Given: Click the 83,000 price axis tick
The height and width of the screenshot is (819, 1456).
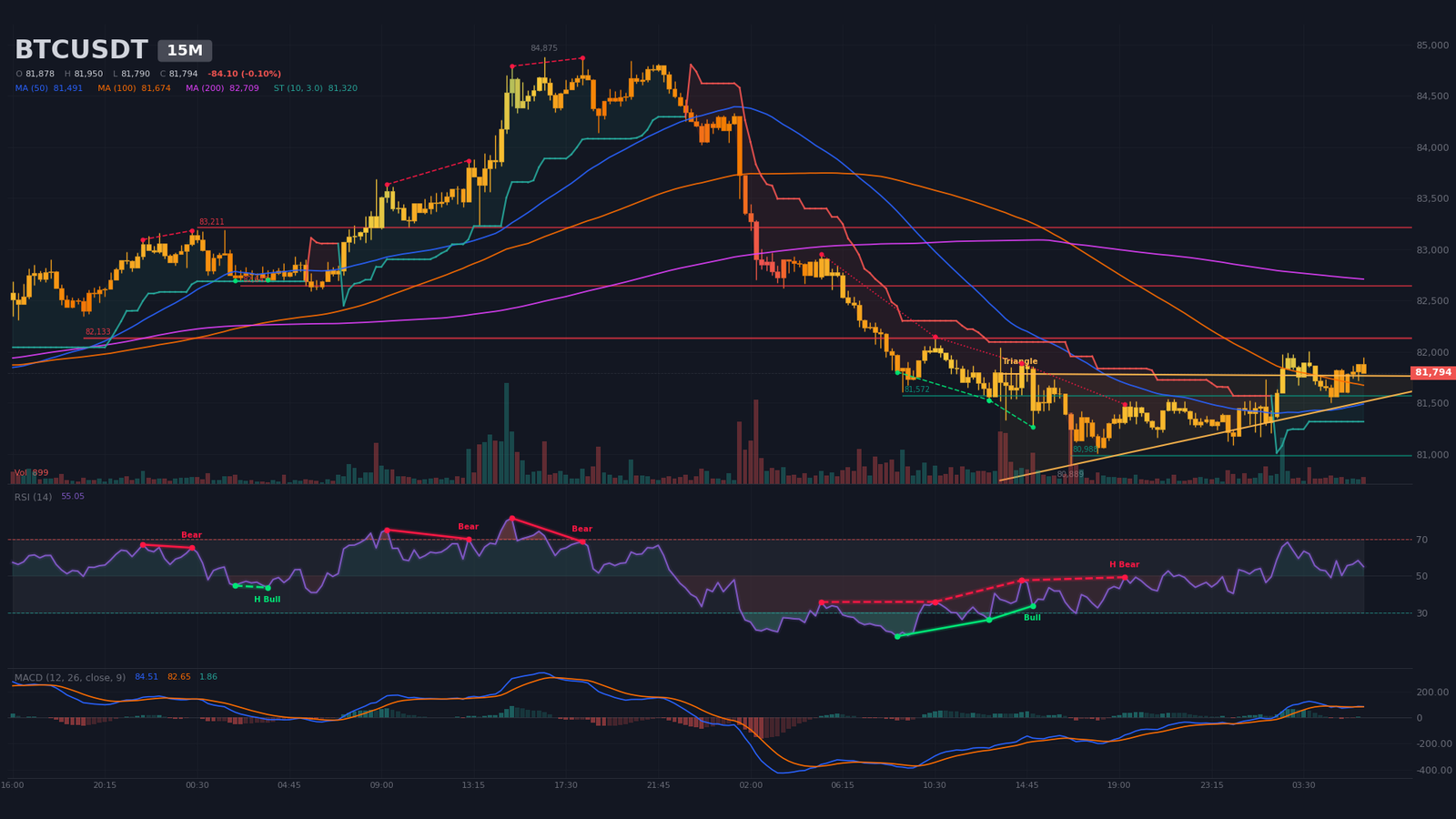Looking at the screenshot, I should tap(1432, 250).
